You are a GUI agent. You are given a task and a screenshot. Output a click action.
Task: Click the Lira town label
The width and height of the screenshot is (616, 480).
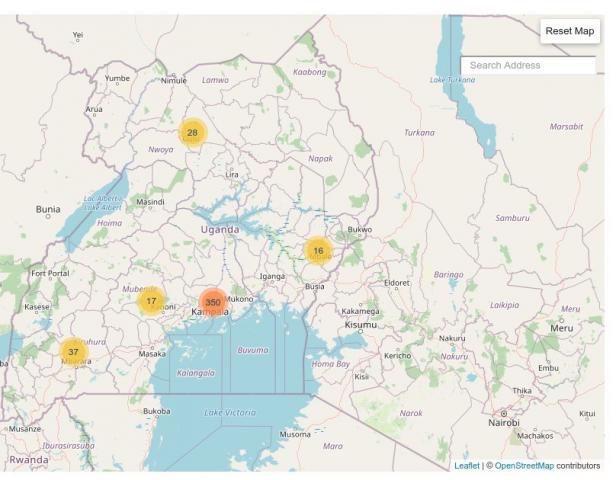click(232, 174)
